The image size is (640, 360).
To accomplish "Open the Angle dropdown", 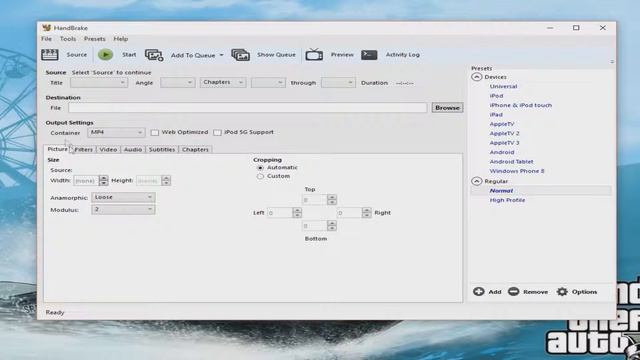I will point(178,82).
